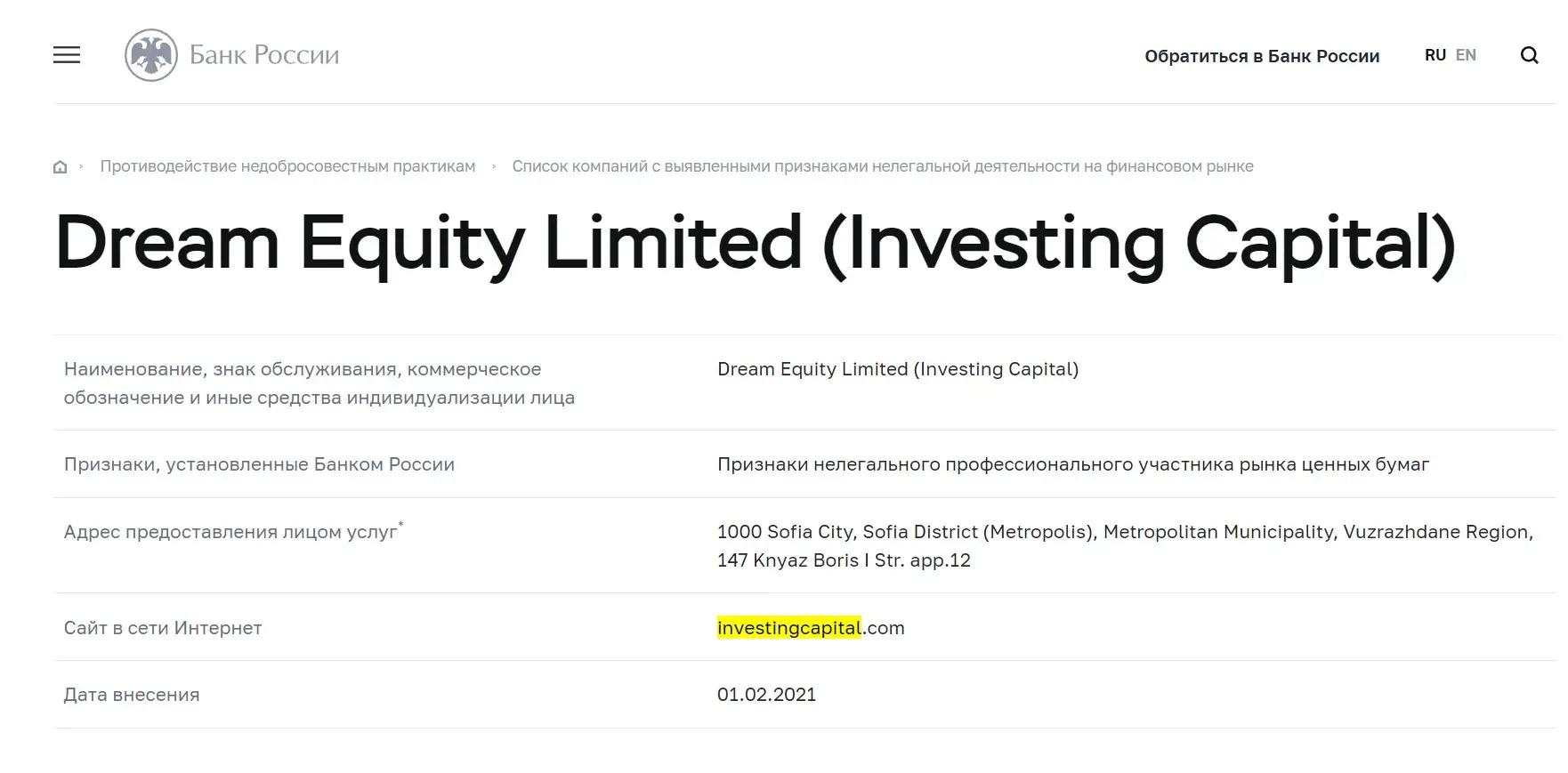Open the hamburger navigation menu

pyautogui.click(x=66, y=55)
